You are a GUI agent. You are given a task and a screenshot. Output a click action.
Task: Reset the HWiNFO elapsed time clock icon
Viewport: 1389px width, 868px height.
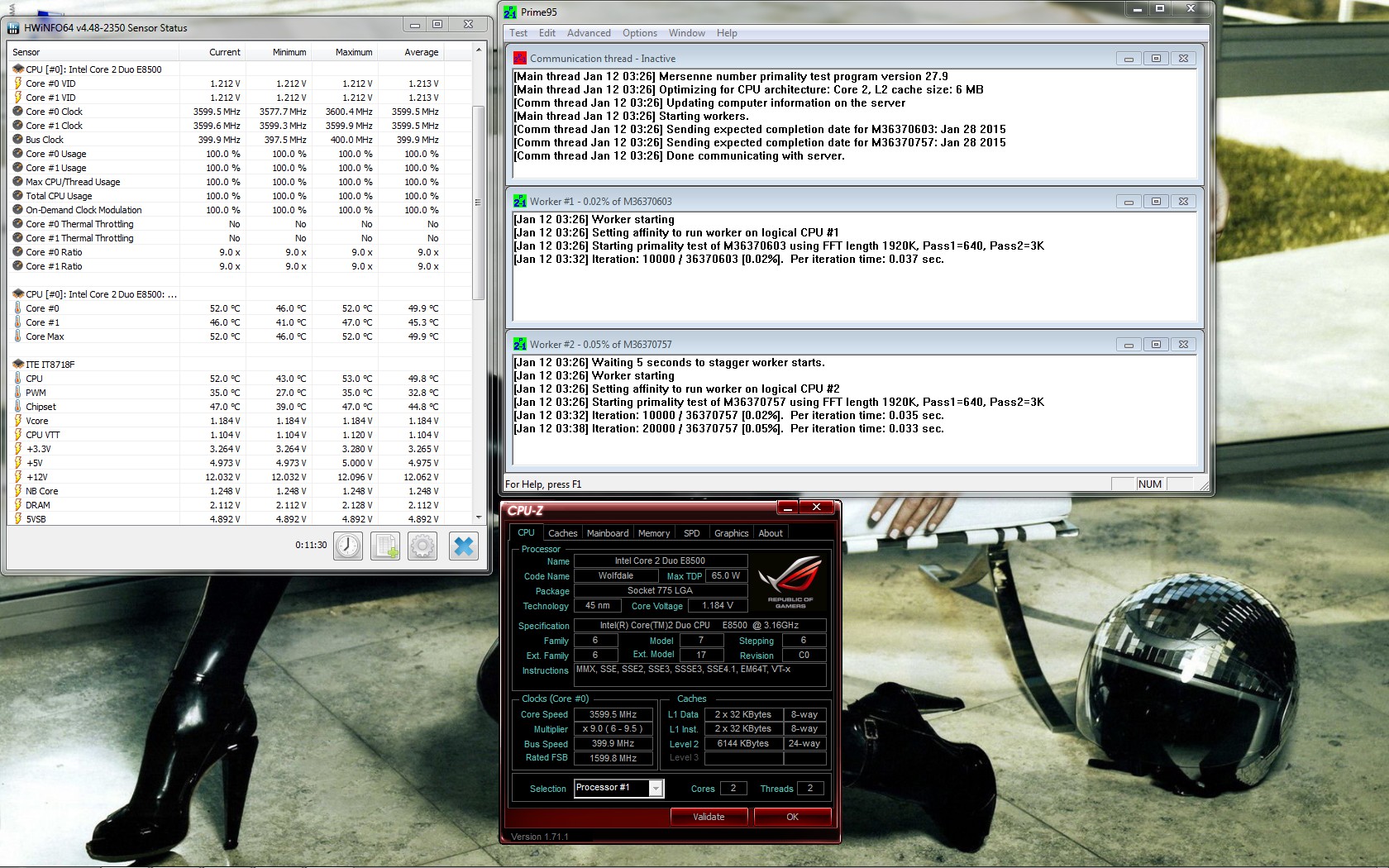[348, 546]
